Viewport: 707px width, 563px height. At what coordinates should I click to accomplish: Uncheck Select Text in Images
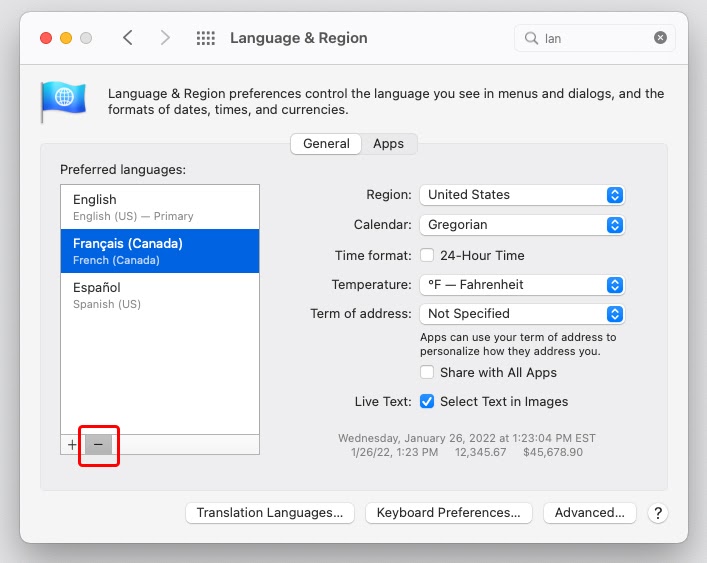coord(427,401)
